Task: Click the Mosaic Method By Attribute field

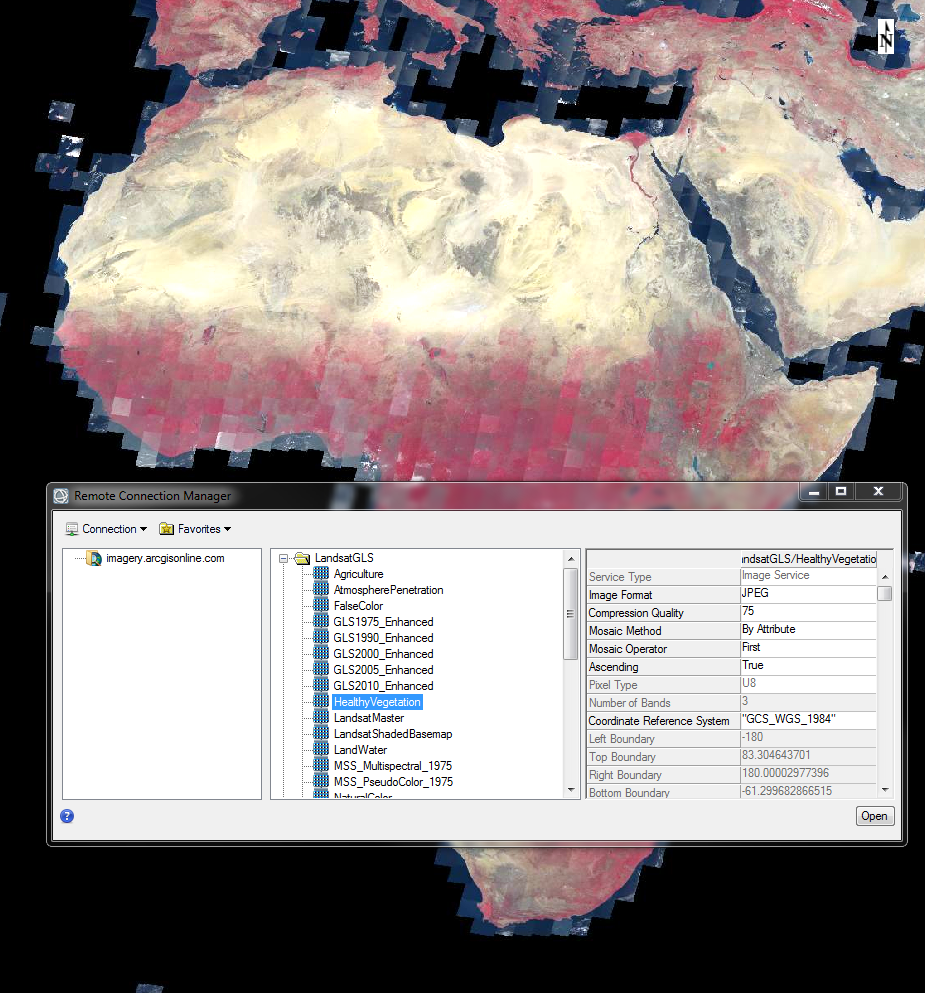Action: pyautogui.click(x=806, y=630)
